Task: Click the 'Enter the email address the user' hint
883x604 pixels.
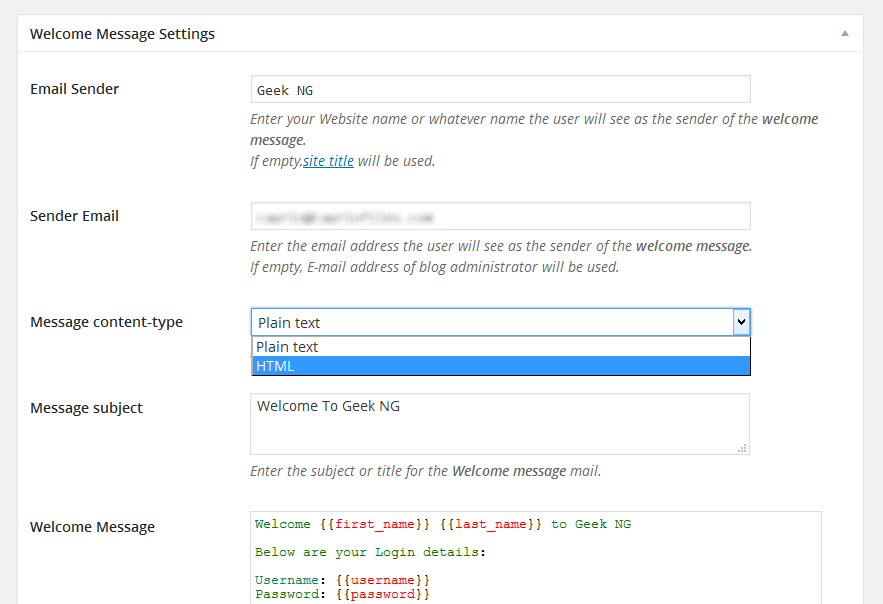Action: click(501, 246)
